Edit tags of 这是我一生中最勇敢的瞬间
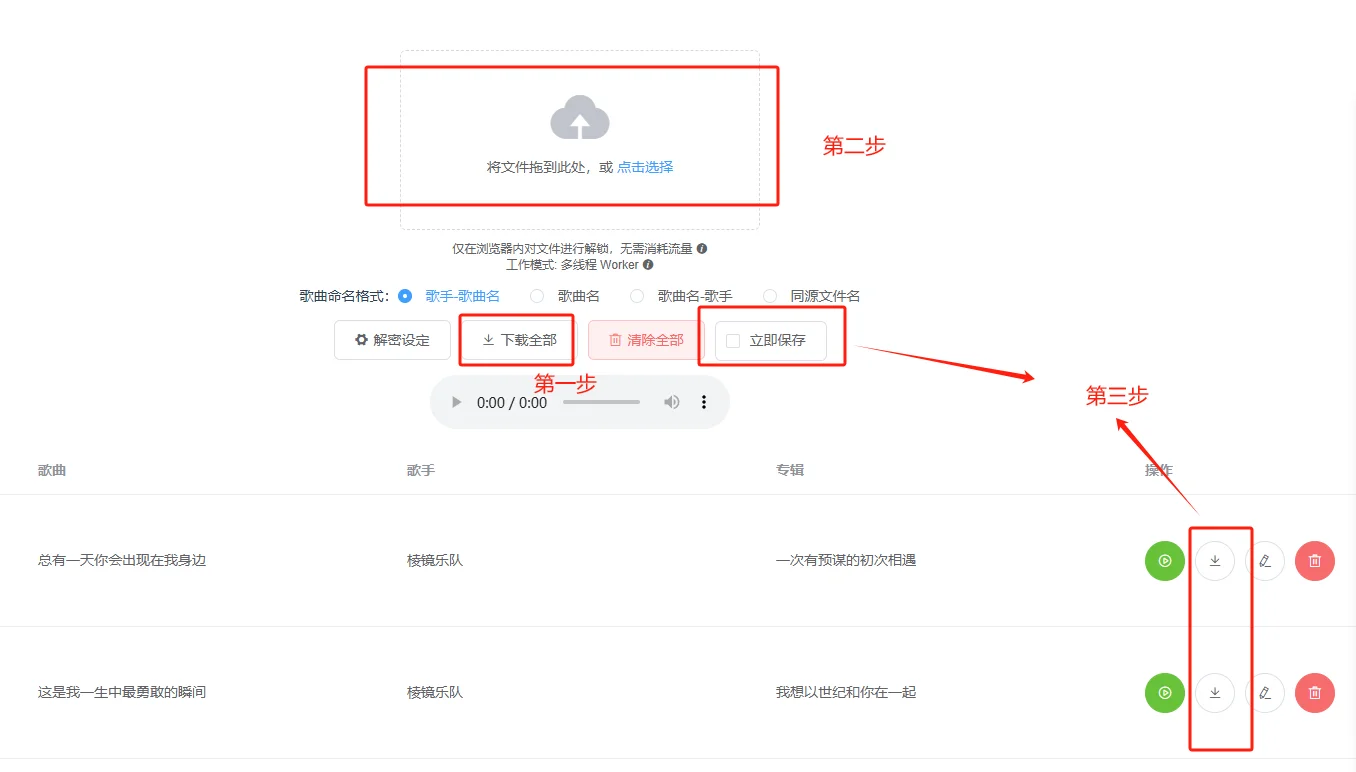The image size is (1356, 772). pyautogui.click(x=1265, y=693)
